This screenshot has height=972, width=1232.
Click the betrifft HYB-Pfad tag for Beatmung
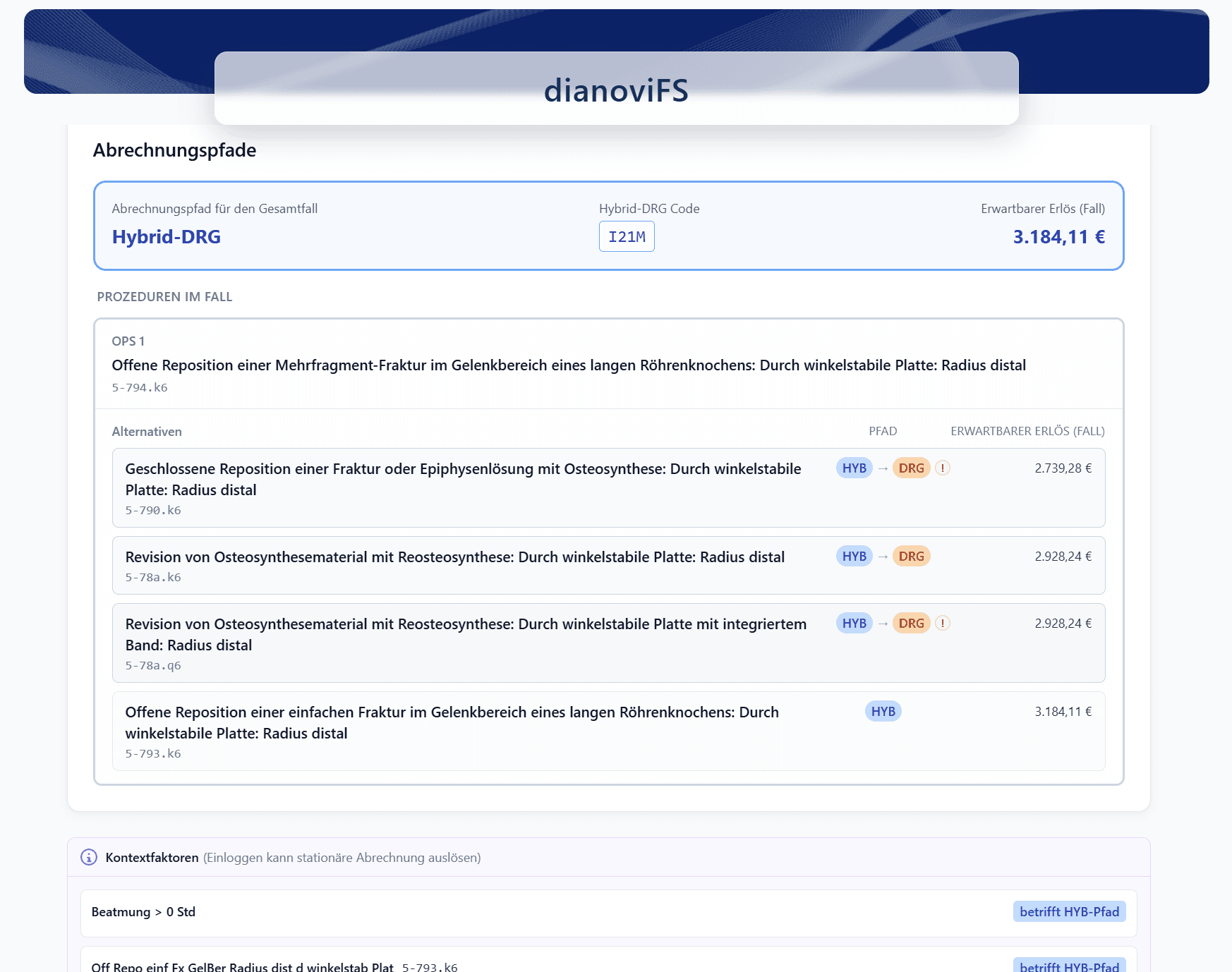[x=1069, y=911]
